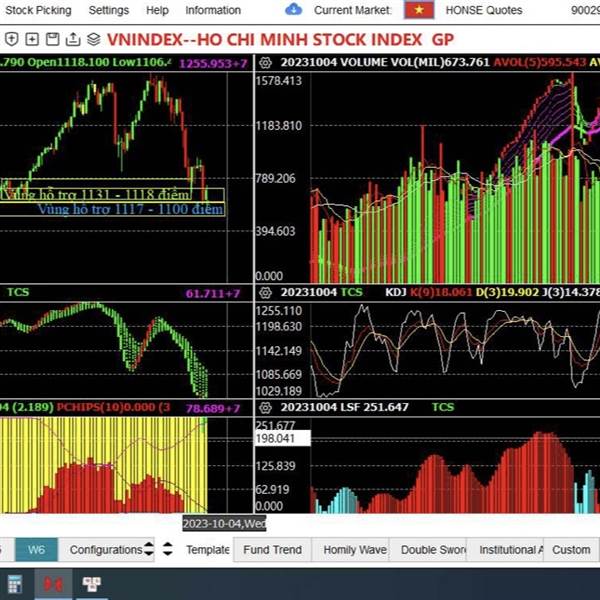Click the Current Market label
600x600 pixels.
(x=353, y=10)
